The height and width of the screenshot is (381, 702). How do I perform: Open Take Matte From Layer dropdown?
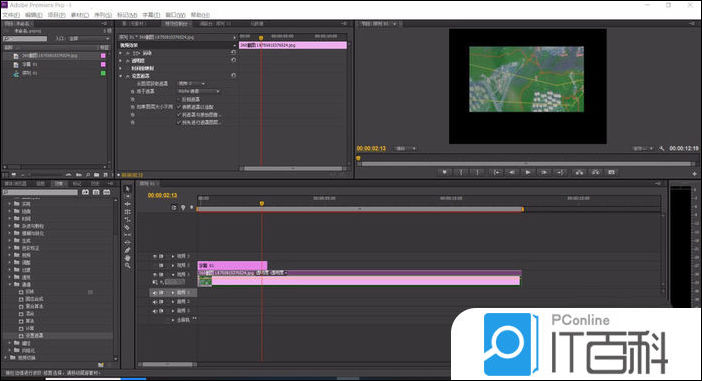(x=192, y=84)
